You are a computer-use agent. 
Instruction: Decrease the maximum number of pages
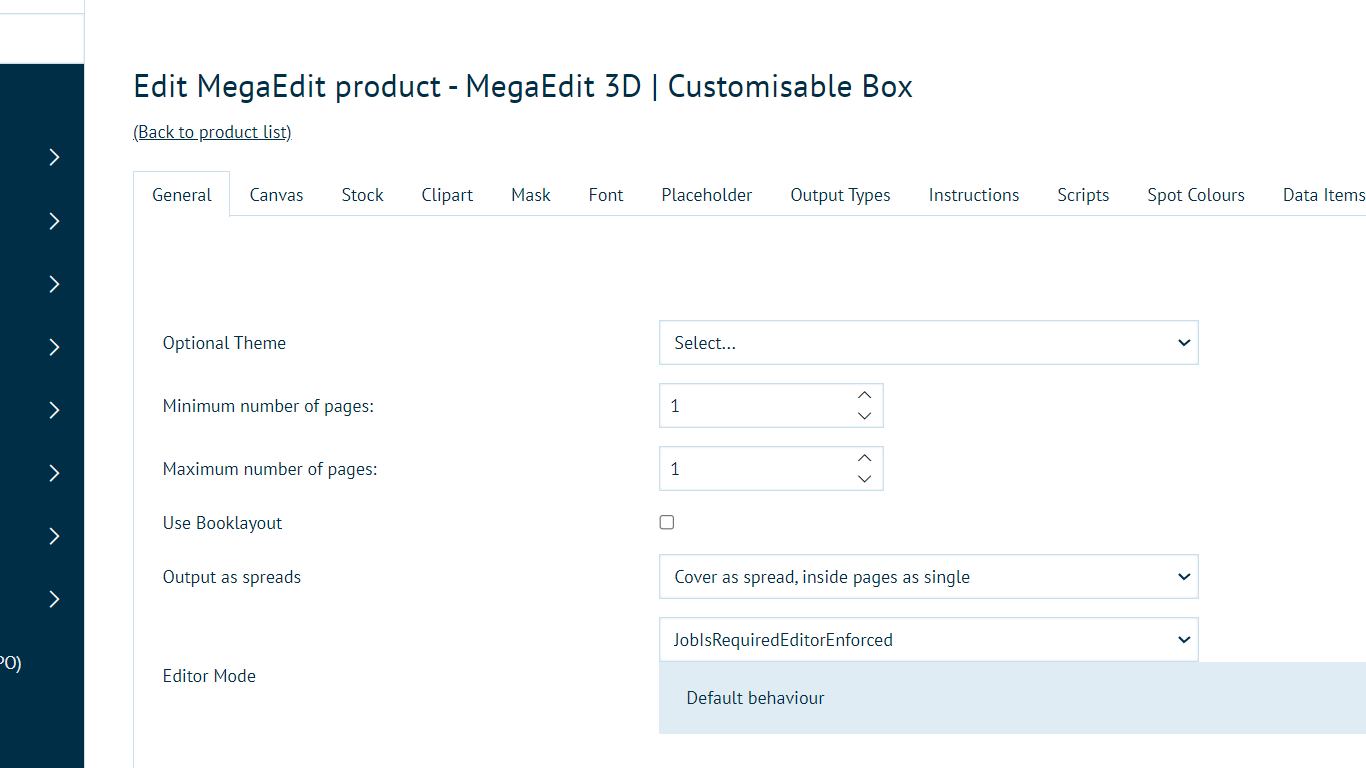click(x=865, y=479)
